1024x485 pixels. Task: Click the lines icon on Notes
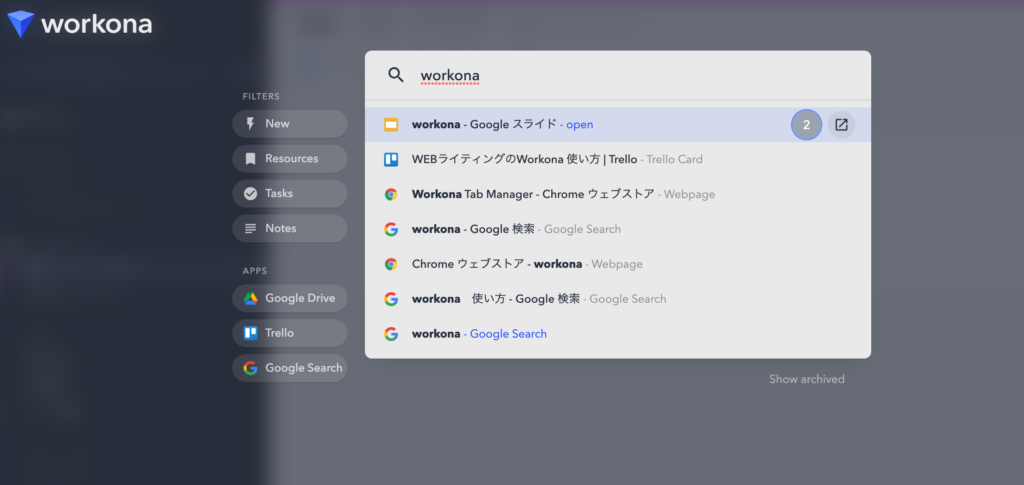250,228
